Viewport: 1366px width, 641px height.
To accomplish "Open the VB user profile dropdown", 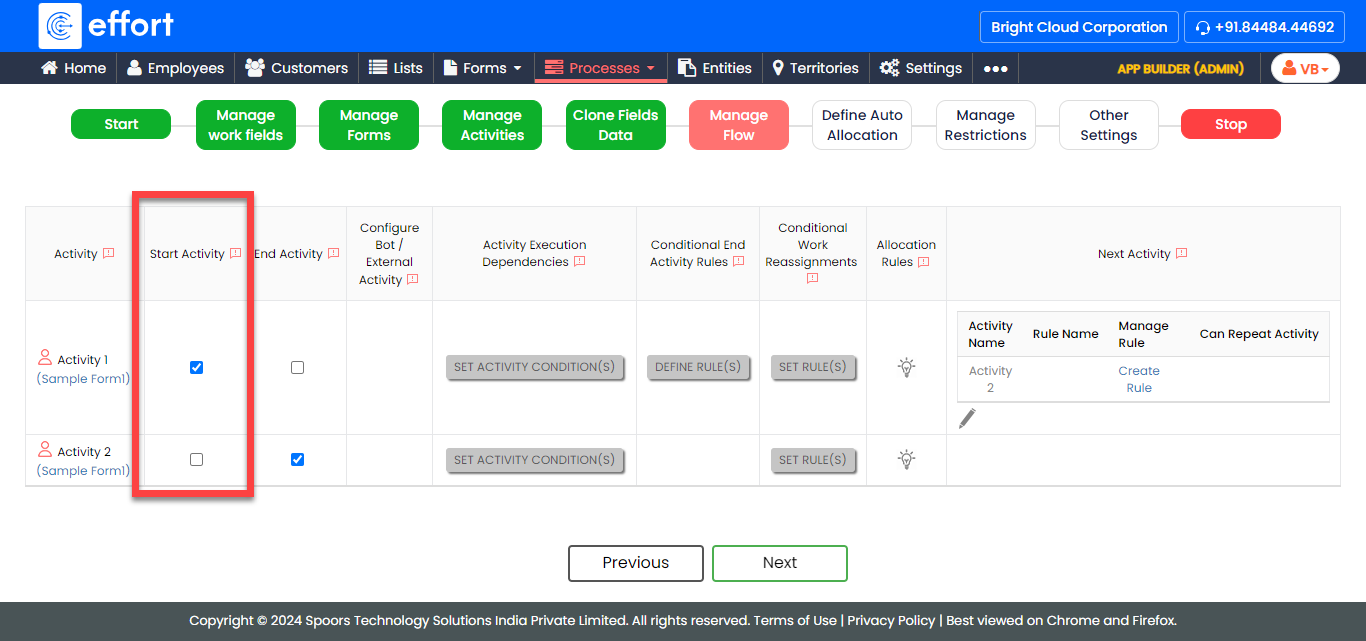I will click(x=1305, y=68).
